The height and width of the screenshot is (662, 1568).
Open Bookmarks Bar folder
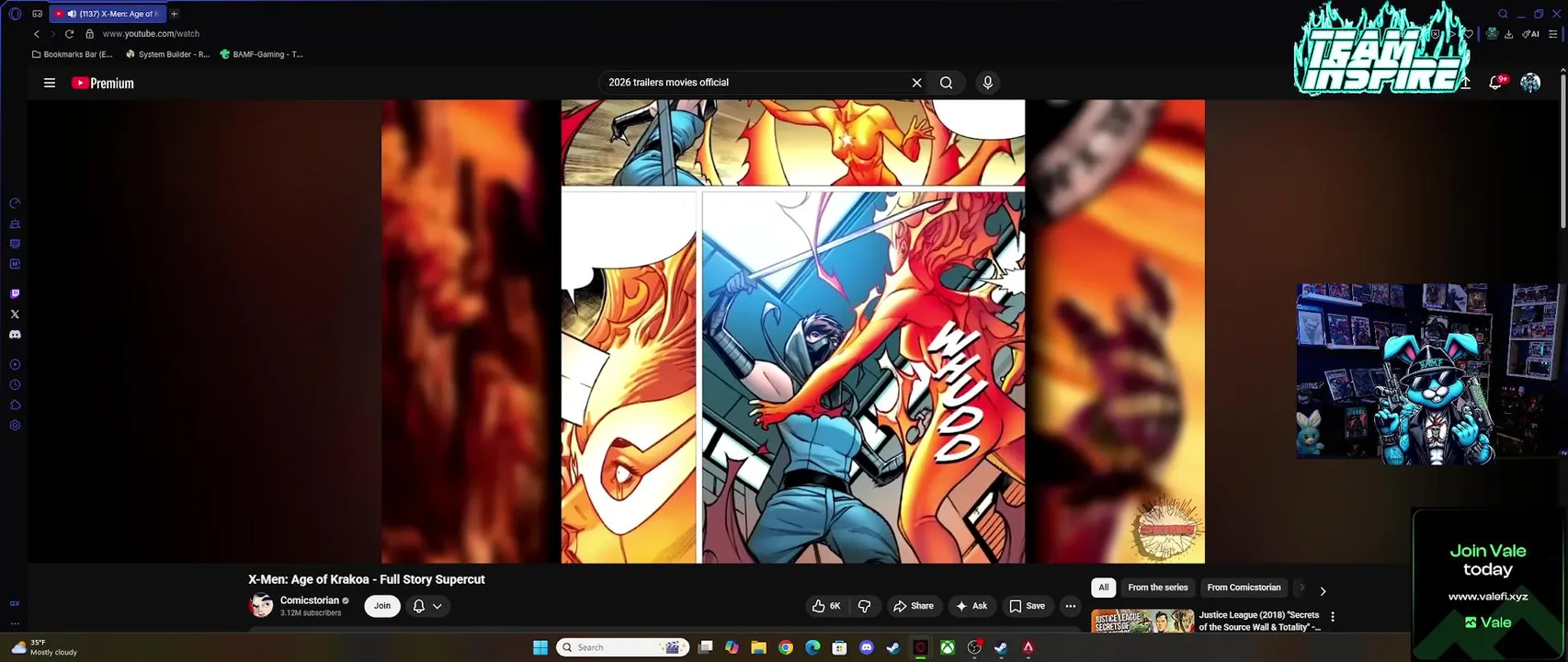[73, 54]
